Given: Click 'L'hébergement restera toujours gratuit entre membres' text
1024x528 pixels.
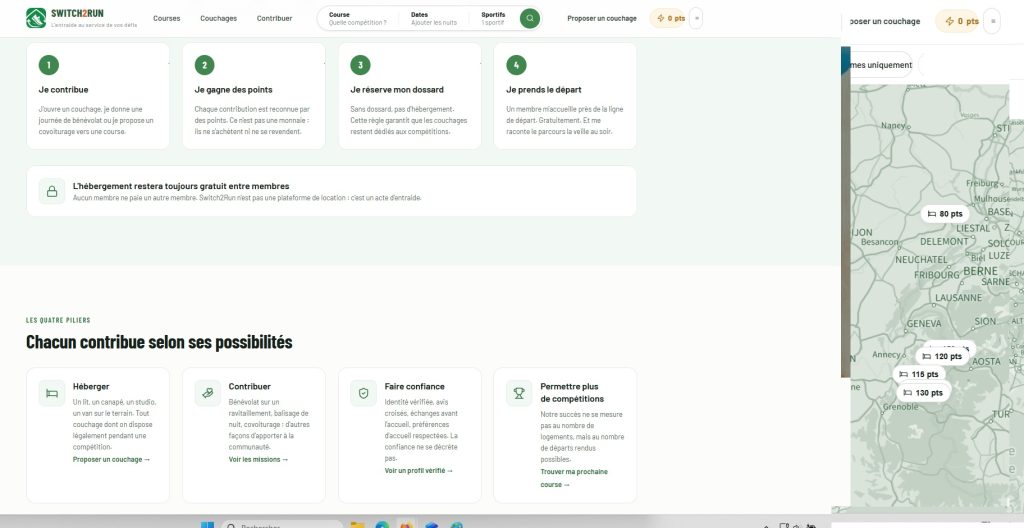Looking at the screenshot, I should coord(181,186).
